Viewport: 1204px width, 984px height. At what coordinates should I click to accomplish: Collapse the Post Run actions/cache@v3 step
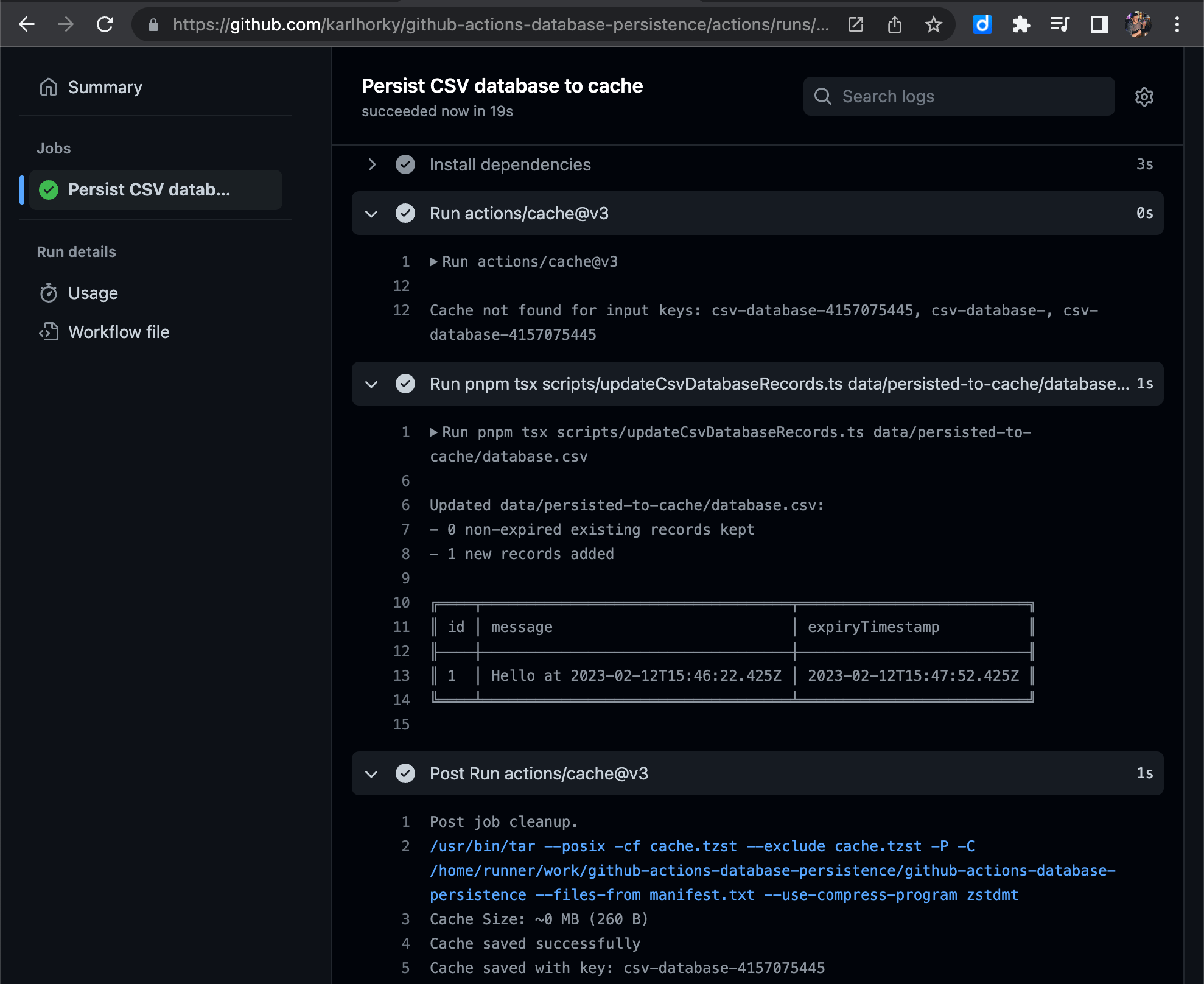click(371, 774)
